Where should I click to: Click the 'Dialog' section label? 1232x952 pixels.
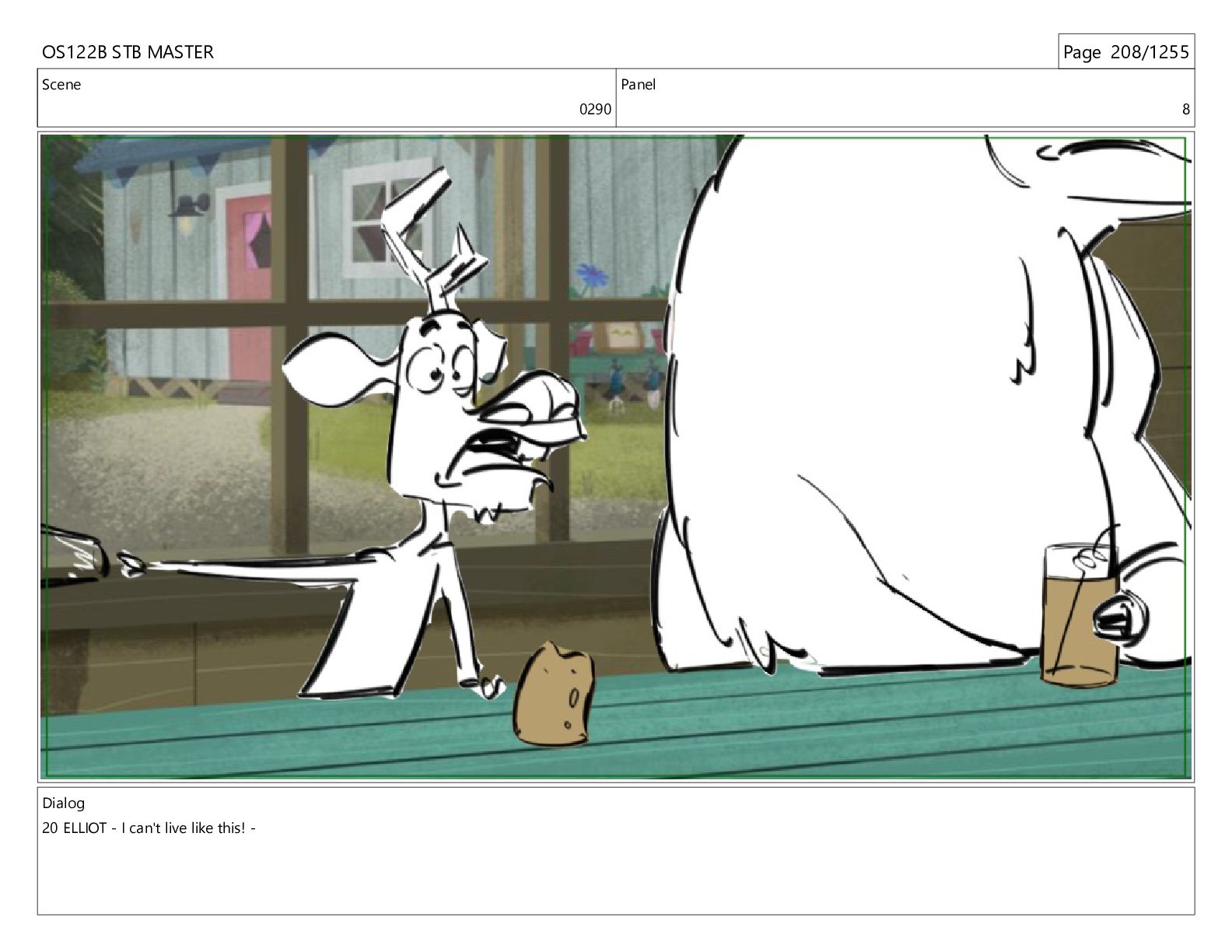[x=64, y=803]
